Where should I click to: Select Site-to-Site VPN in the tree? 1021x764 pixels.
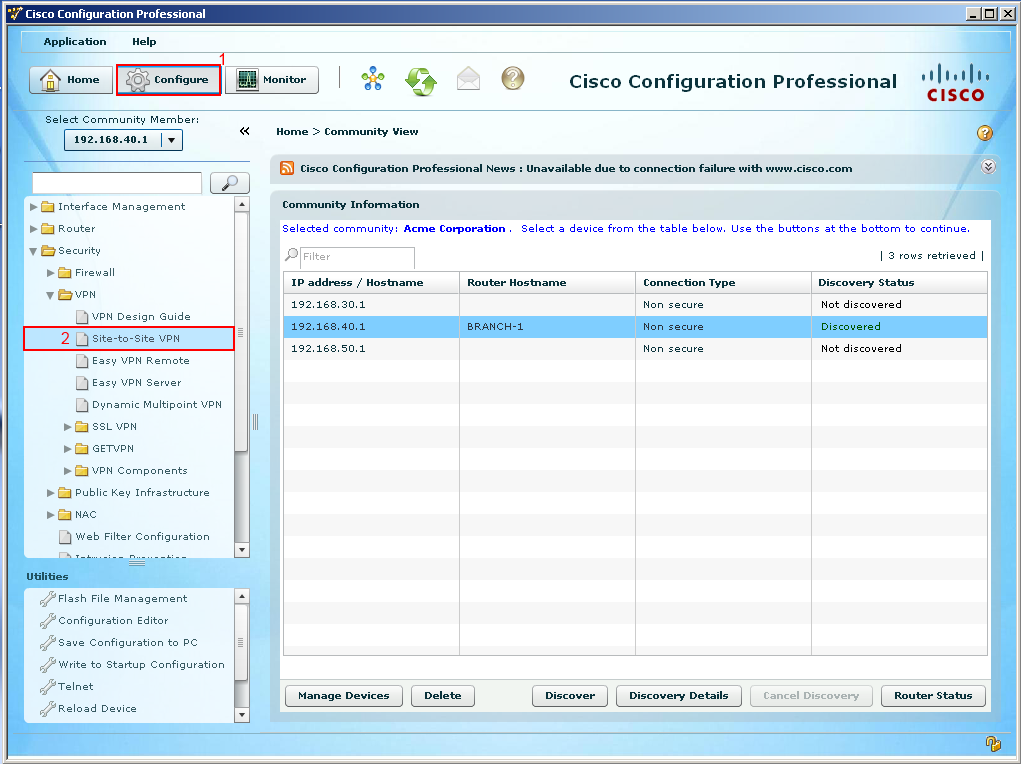[x=129, y=339]
